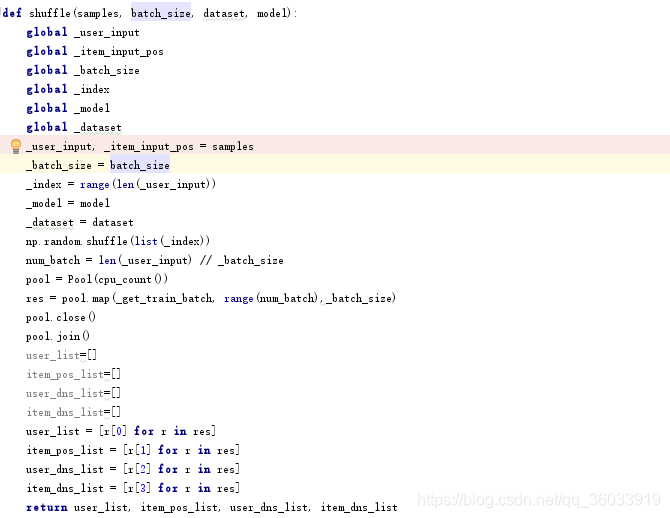
Task: Click 'r[2]' in user_dns_list comprehension
Action: pyautogui.click(x=139, y=469)
